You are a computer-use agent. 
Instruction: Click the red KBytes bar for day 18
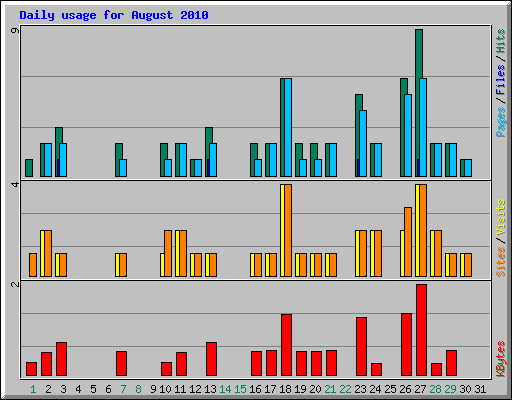(286, 345)
